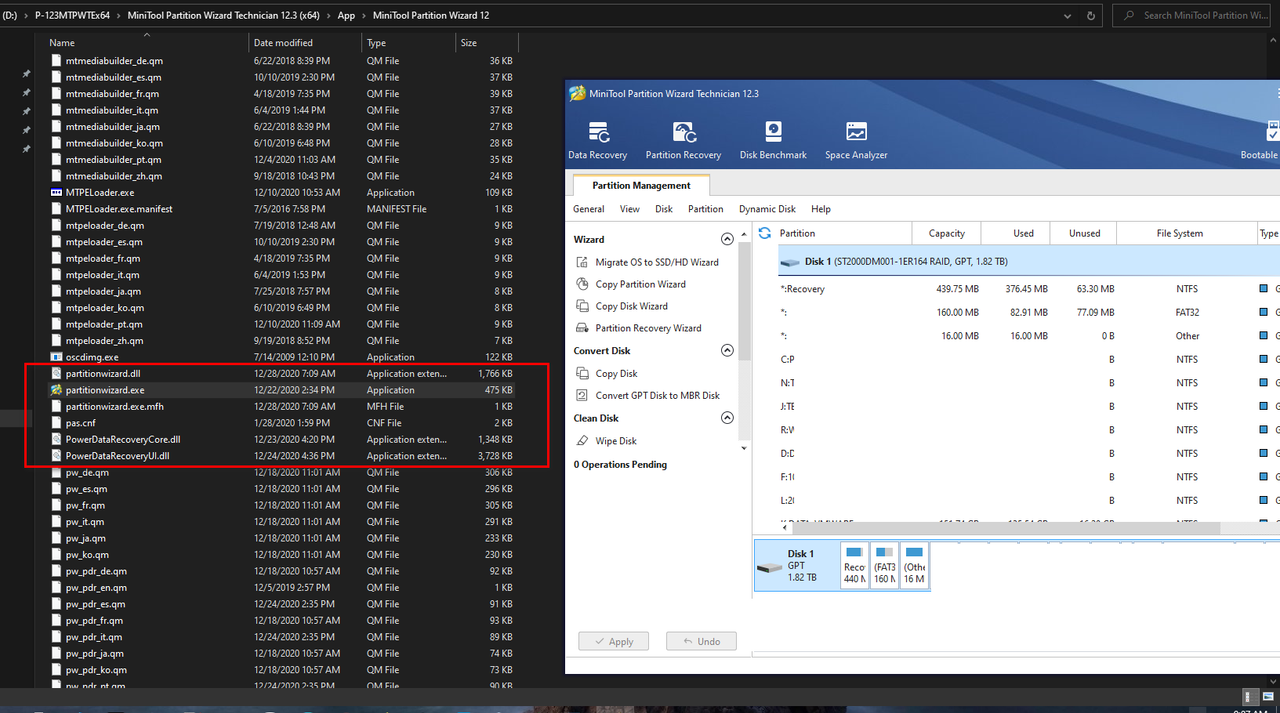Switch Explorer to large icons view

pos(1267,696)
